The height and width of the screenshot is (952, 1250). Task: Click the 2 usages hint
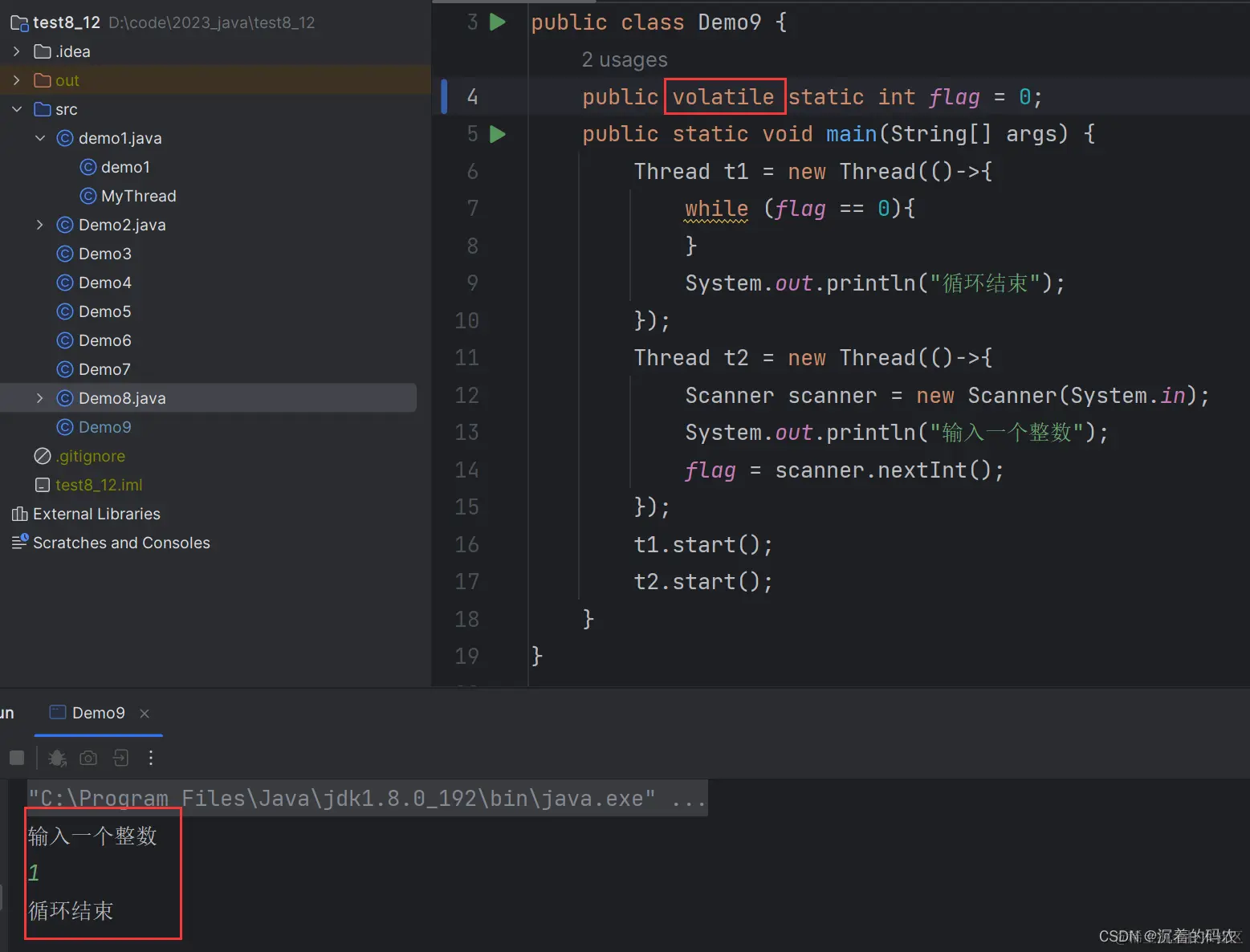pyautogui.click(x=625, y=60)
